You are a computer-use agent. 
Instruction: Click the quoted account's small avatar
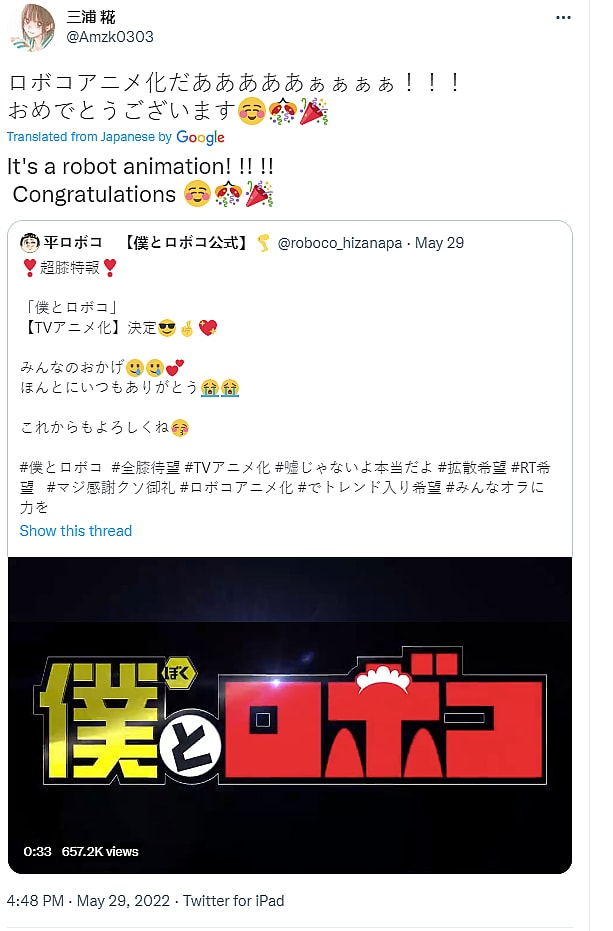click(30, 243)
